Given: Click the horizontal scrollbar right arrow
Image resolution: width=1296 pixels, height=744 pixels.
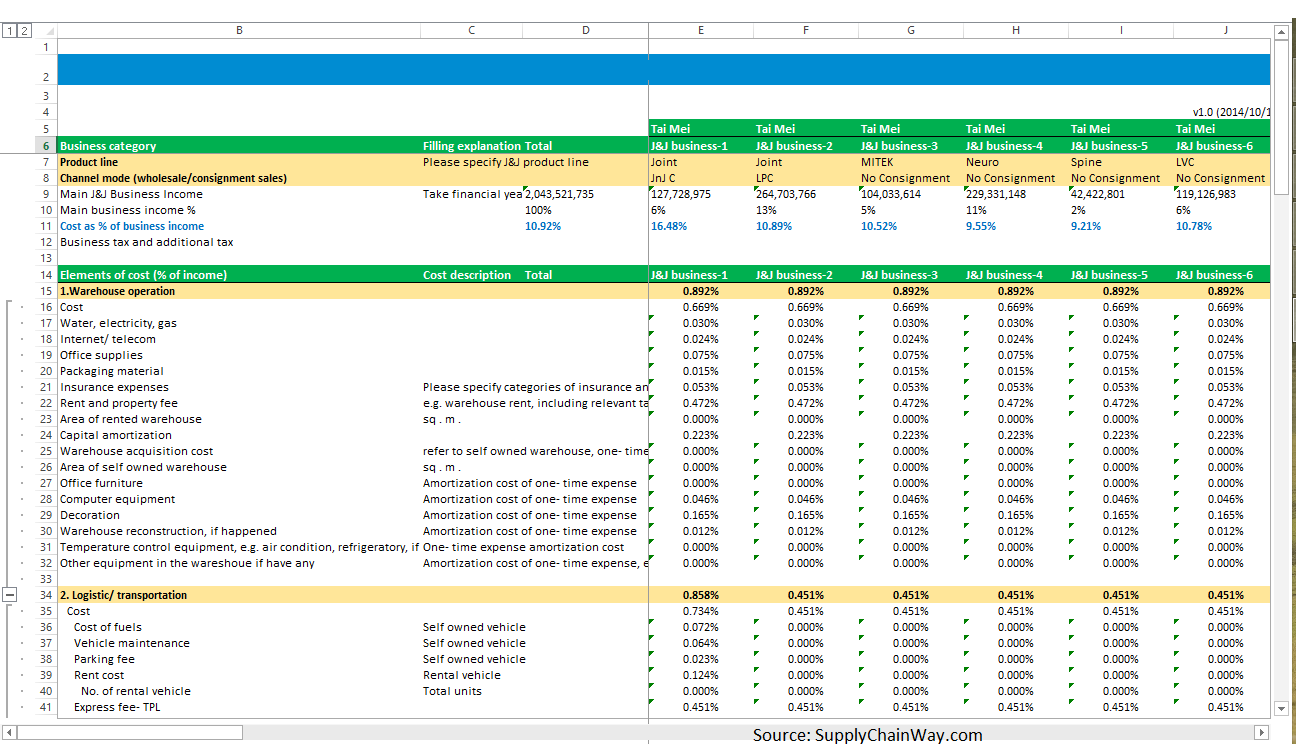Looking at the screenshot, I should point(1262,732).
